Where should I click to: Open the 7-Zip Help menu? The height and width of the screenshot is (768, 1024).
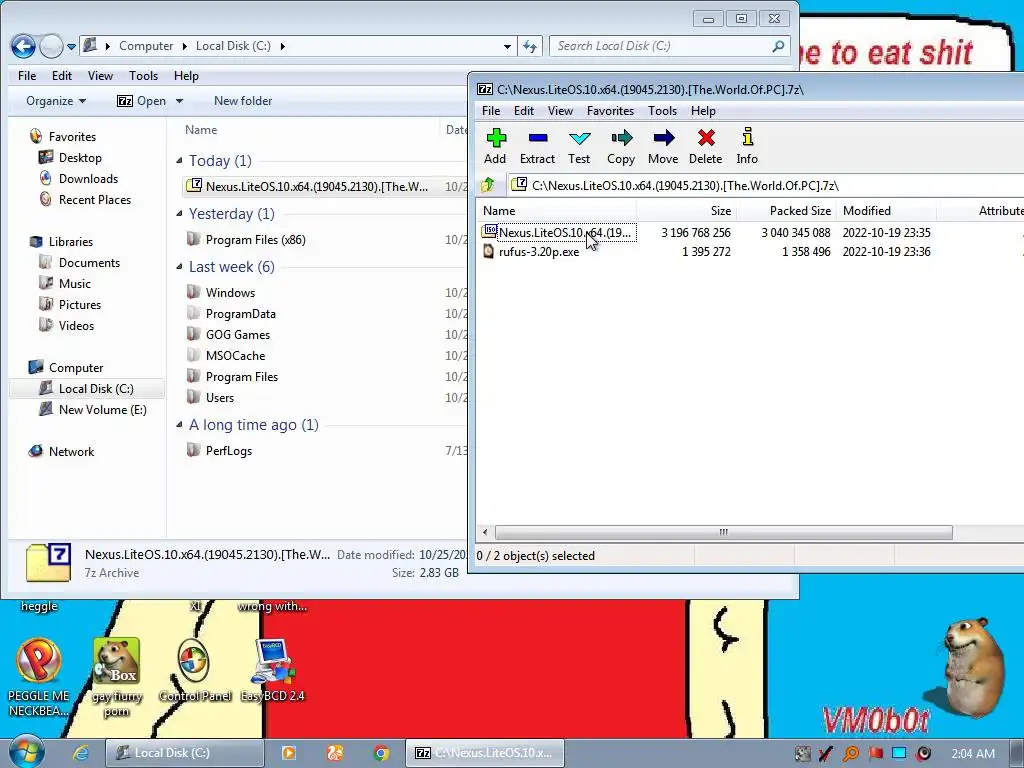tap(703, 111)
